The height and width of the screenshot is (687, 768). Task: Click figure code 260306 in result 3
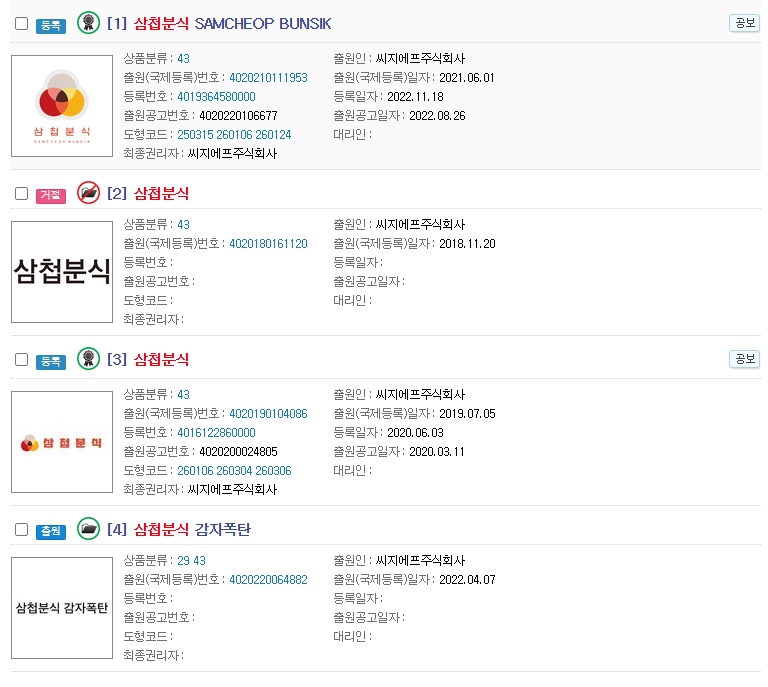click(273, 471)
